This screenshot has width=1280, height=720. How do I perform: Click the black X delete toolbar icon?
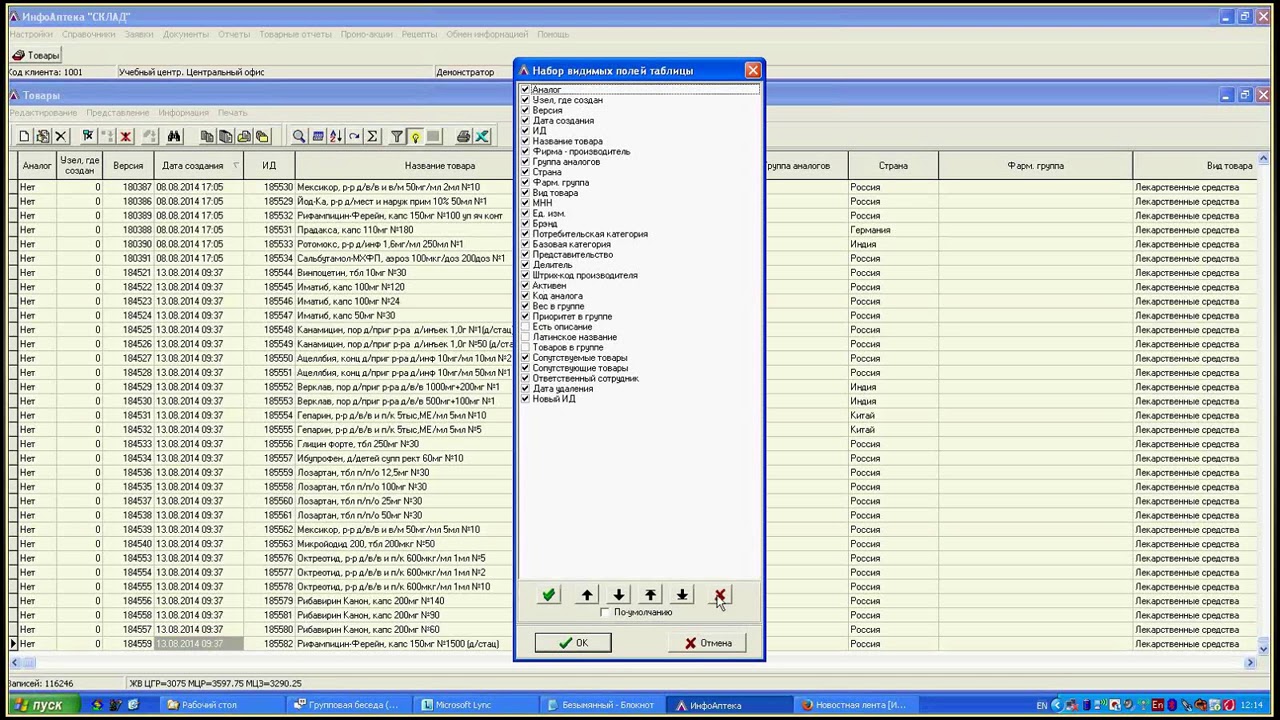pos(60,136)
